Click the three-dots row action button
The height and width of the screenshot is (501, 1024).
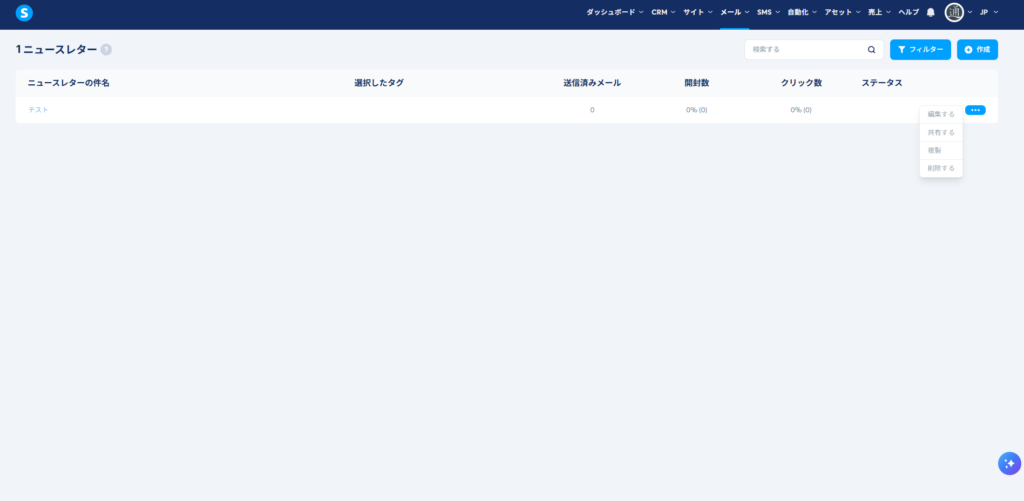[975, 110]
